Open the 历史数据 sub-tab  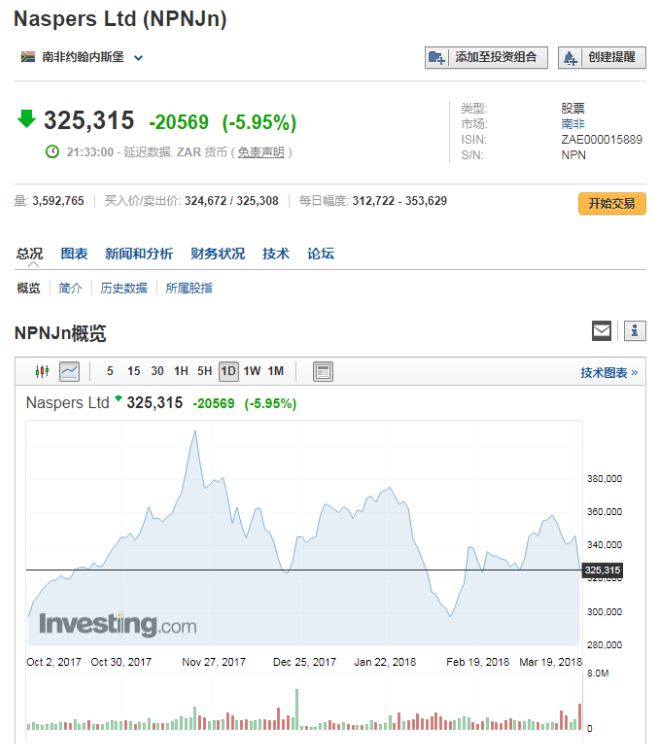click(x=124, y=288)
